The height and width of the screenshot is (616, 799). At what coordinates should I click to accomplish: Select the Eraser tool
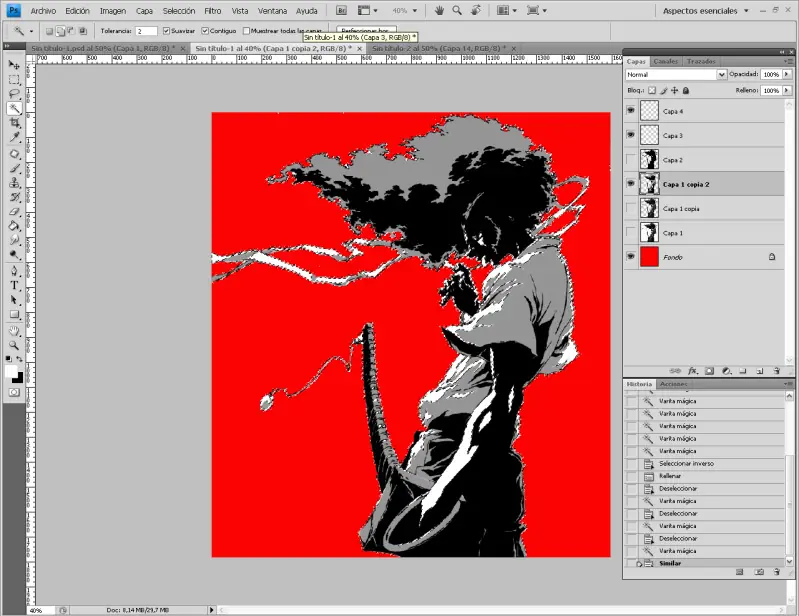pos(14,211)
